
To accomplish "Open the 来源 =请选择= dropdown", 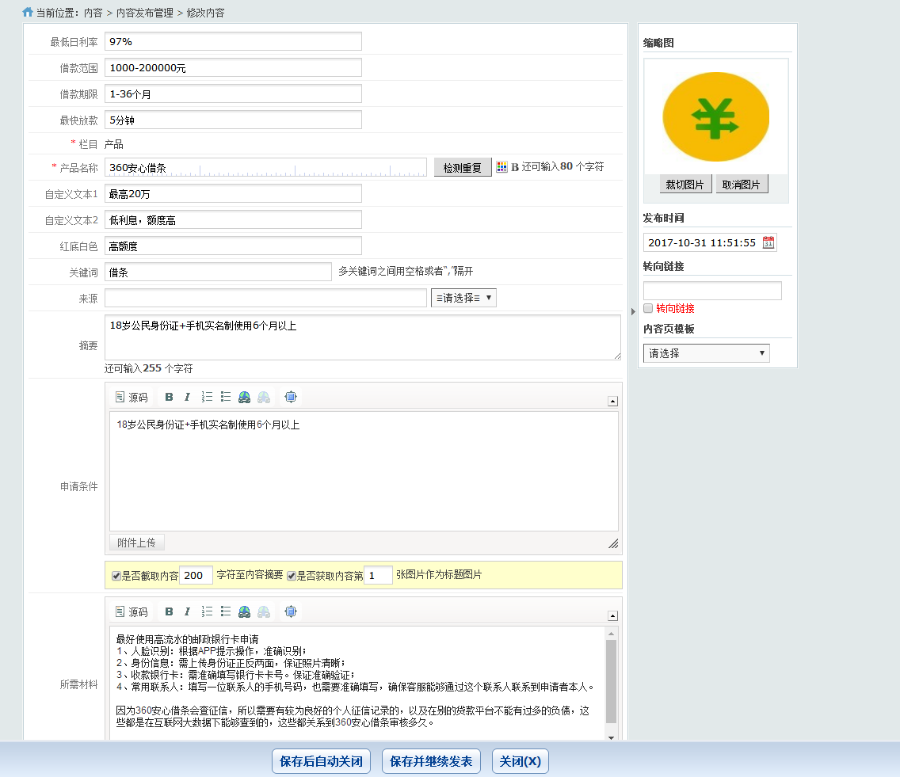I will [464, 298].
